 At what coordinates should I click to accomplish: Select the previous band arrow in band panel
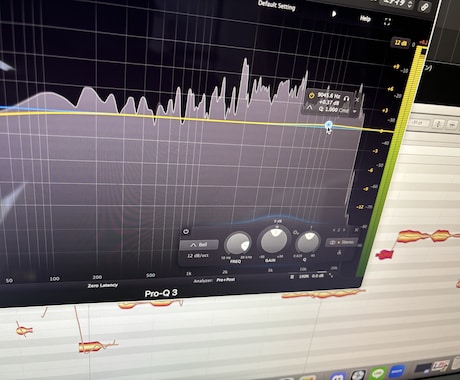pos(334,230)
